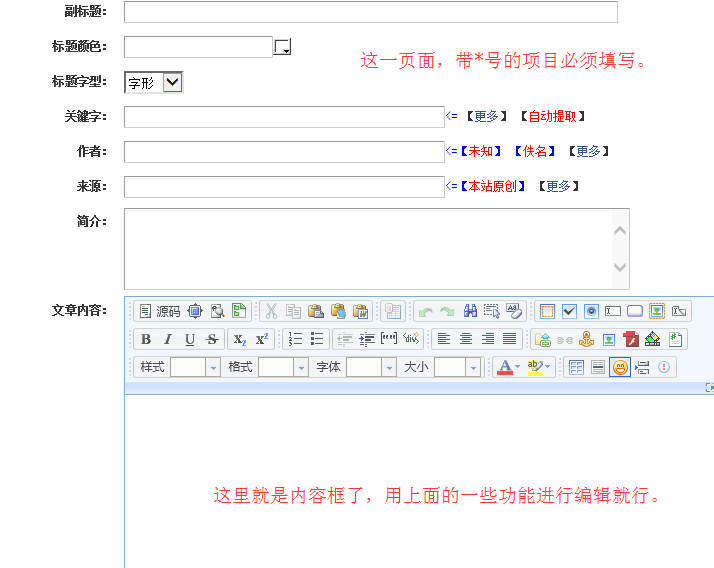Viewport: 714px width, 568px height.
Task: Insert a smiley emoticon
Action: (x=620, y=367)
